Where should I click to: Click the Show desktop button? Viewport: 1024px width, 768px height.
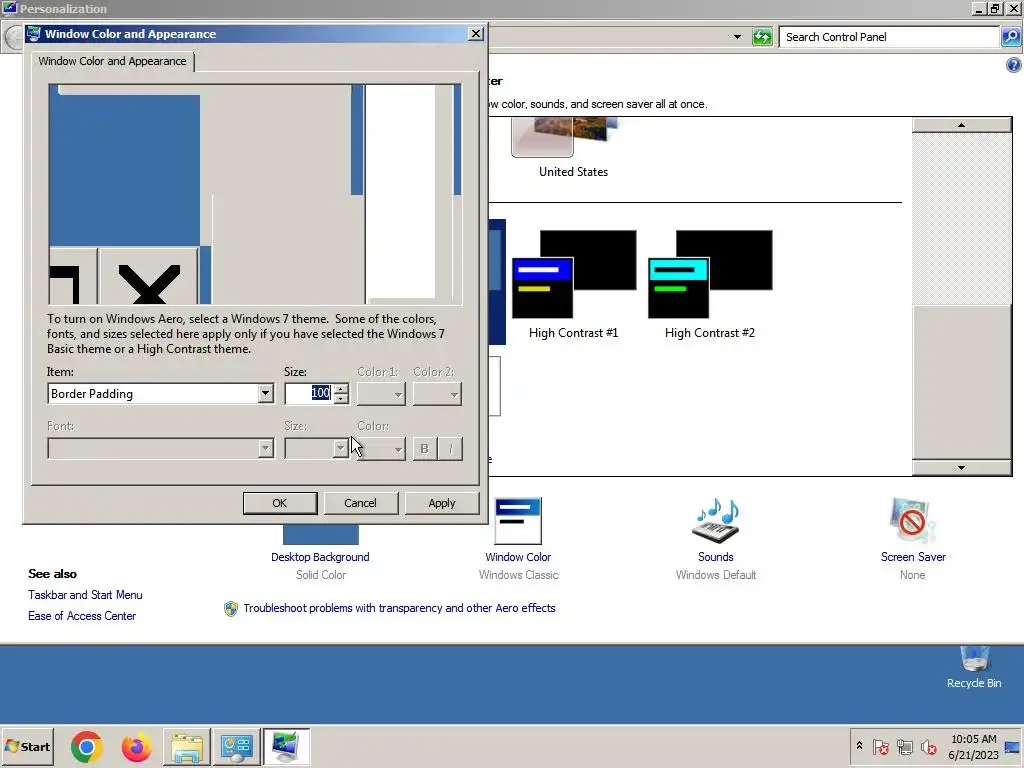(x=1014, y=746)
